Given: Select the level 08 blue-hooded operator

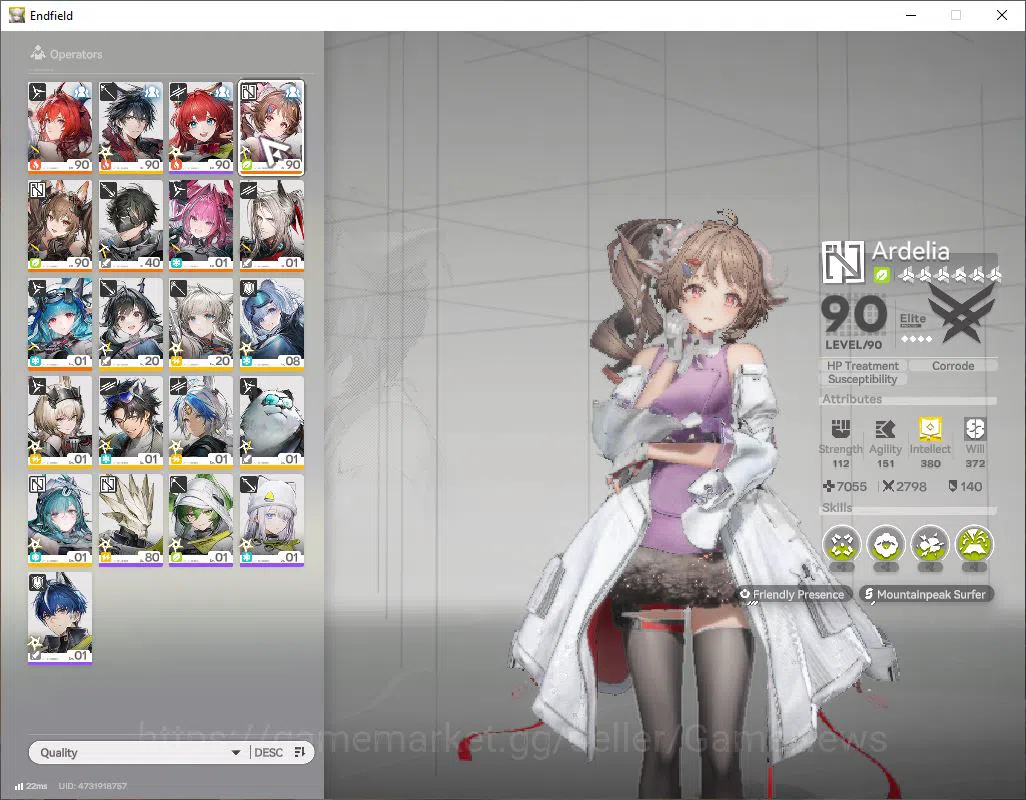Looking at the screenshot, I should click(x=272, y=323).
